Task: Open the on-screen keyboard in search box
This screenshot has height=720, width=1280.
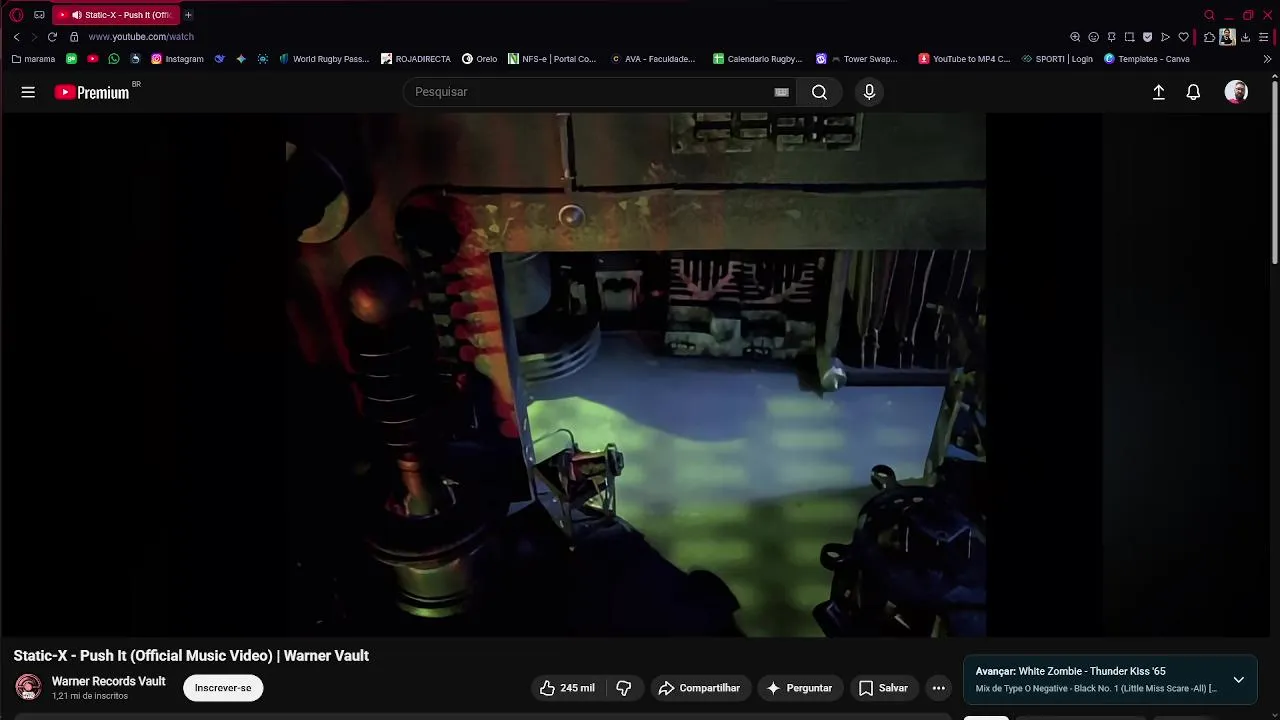Action: [x=781, y=92]
